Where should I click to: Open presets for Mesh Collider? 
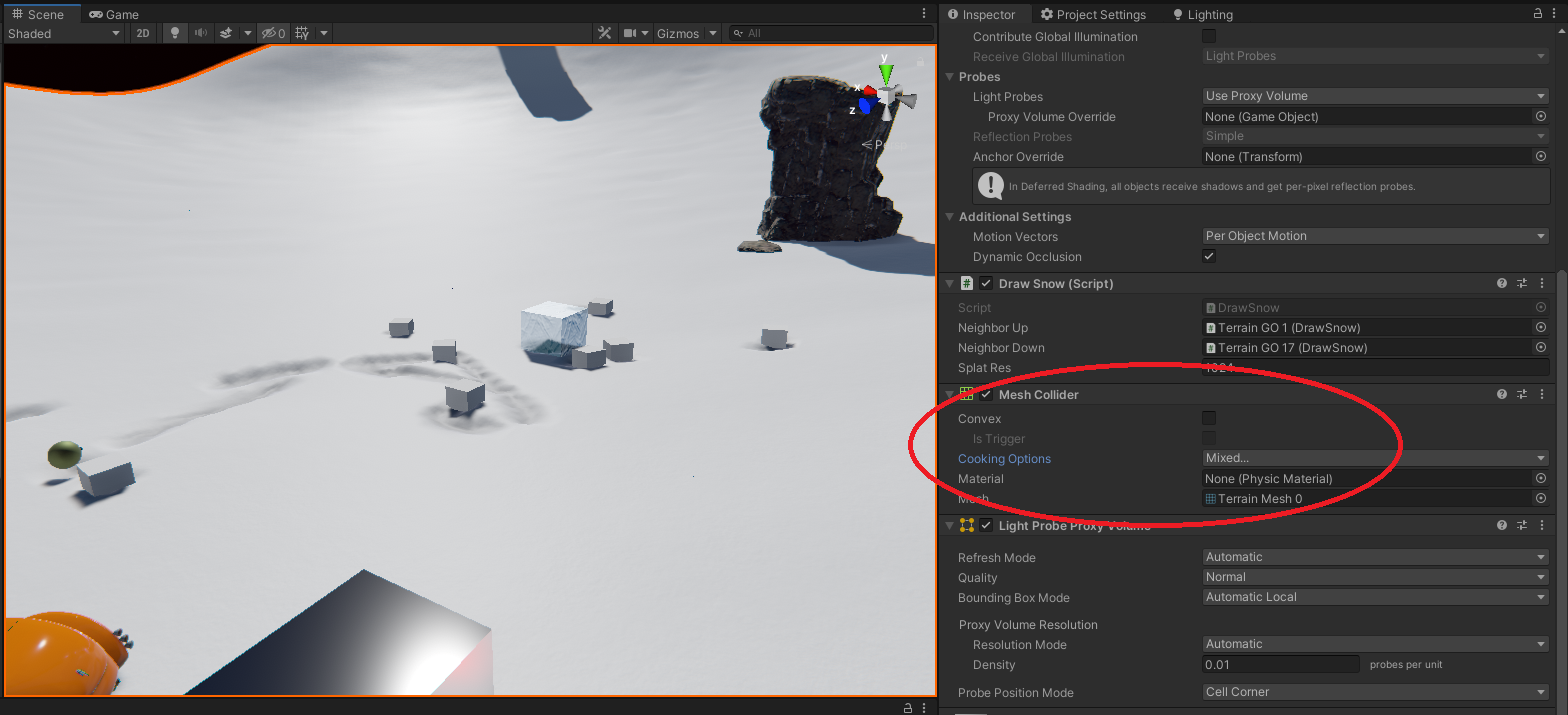(1522, 394)
